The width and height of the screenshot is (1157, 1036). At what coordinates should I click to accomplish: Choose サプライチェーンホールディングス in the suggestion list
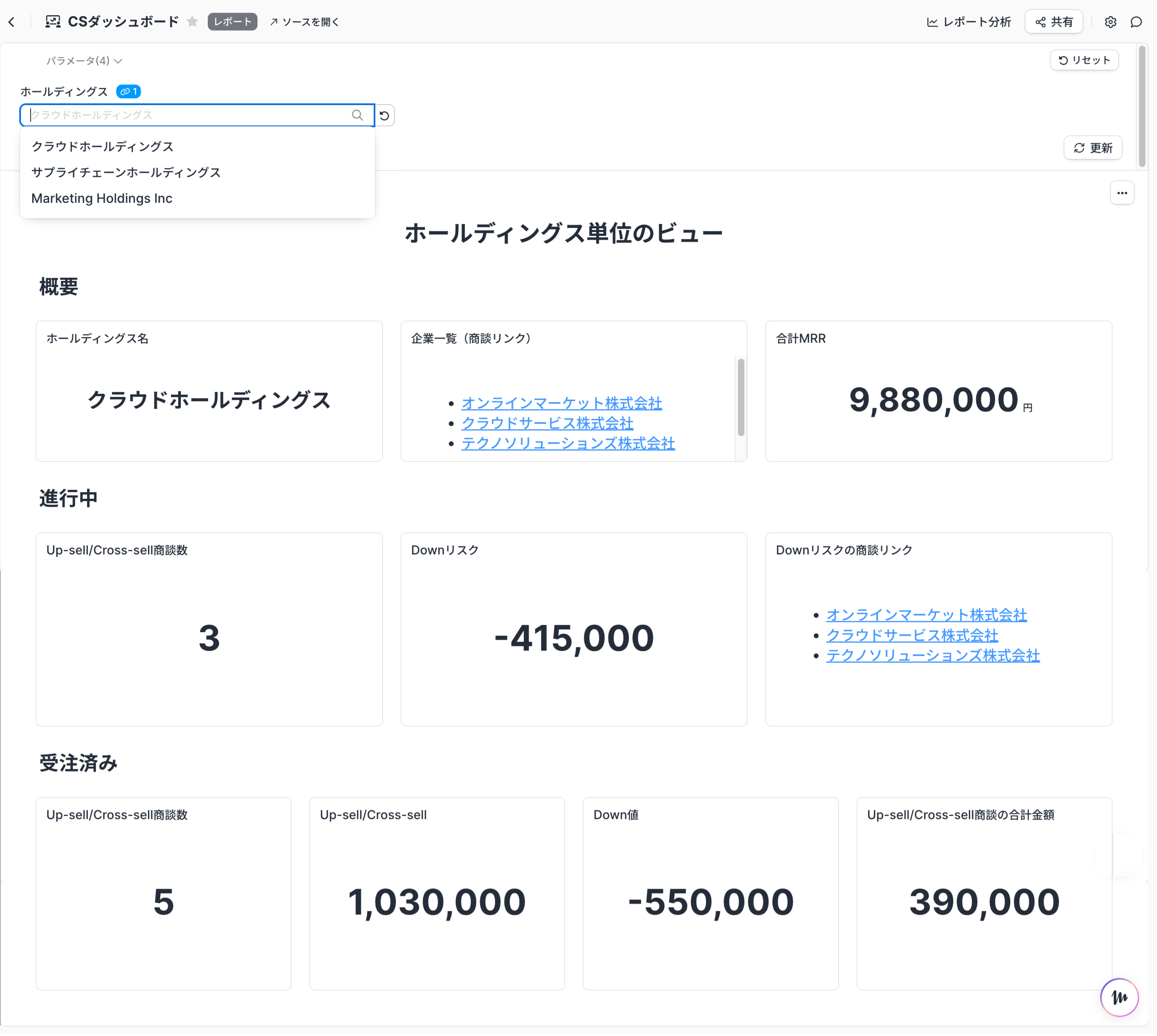point(126,173)
